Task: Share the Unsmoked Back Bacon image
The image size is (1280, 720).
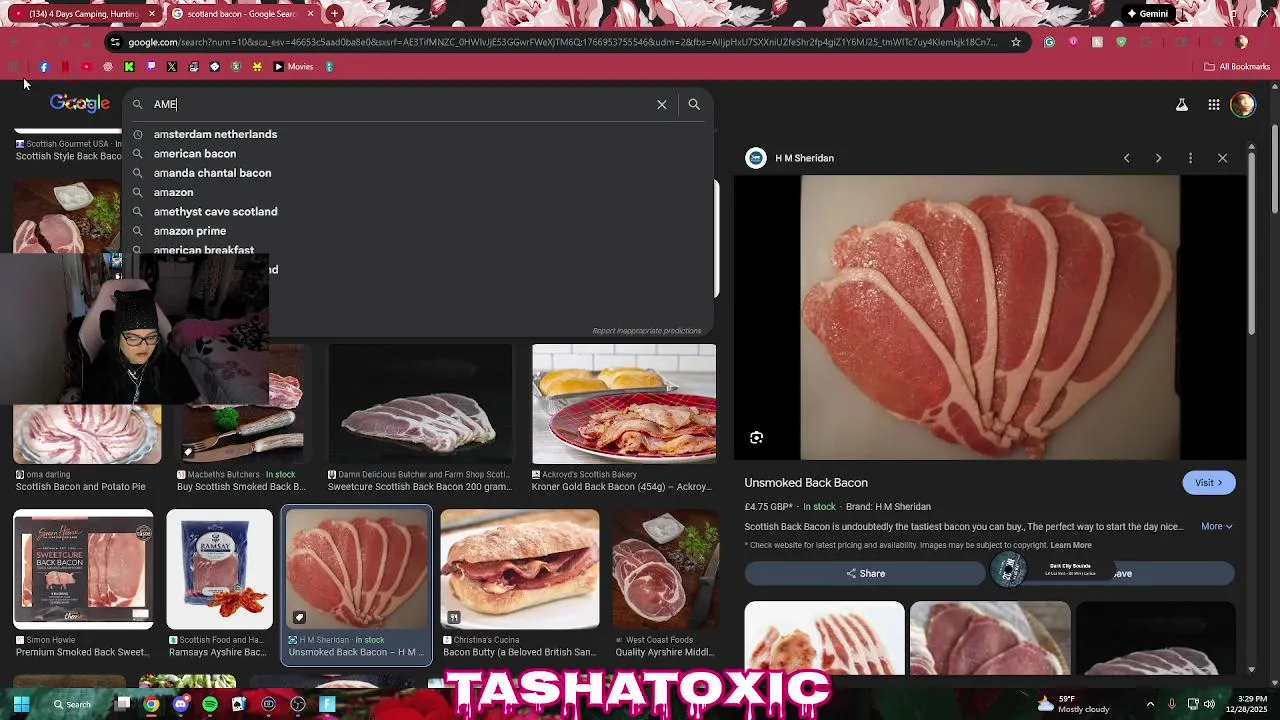Action: point(865,573)
